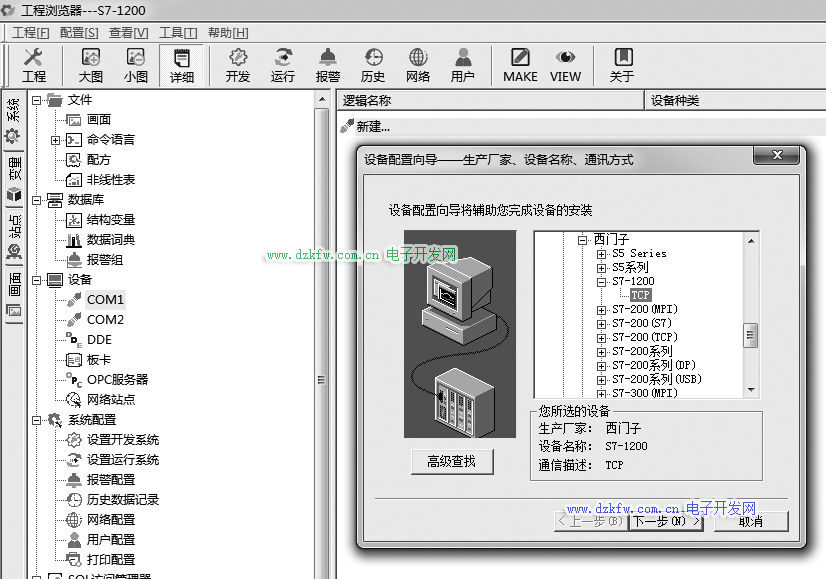Open 设置运行系统 settings
The height and width of the screenshot is (579, 826).
[123, 460]
